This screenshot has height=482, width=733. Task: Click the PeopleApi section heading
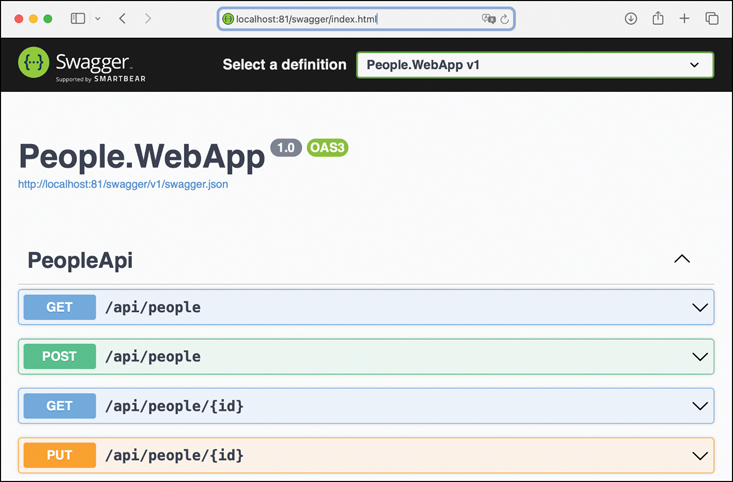[80, 260]
